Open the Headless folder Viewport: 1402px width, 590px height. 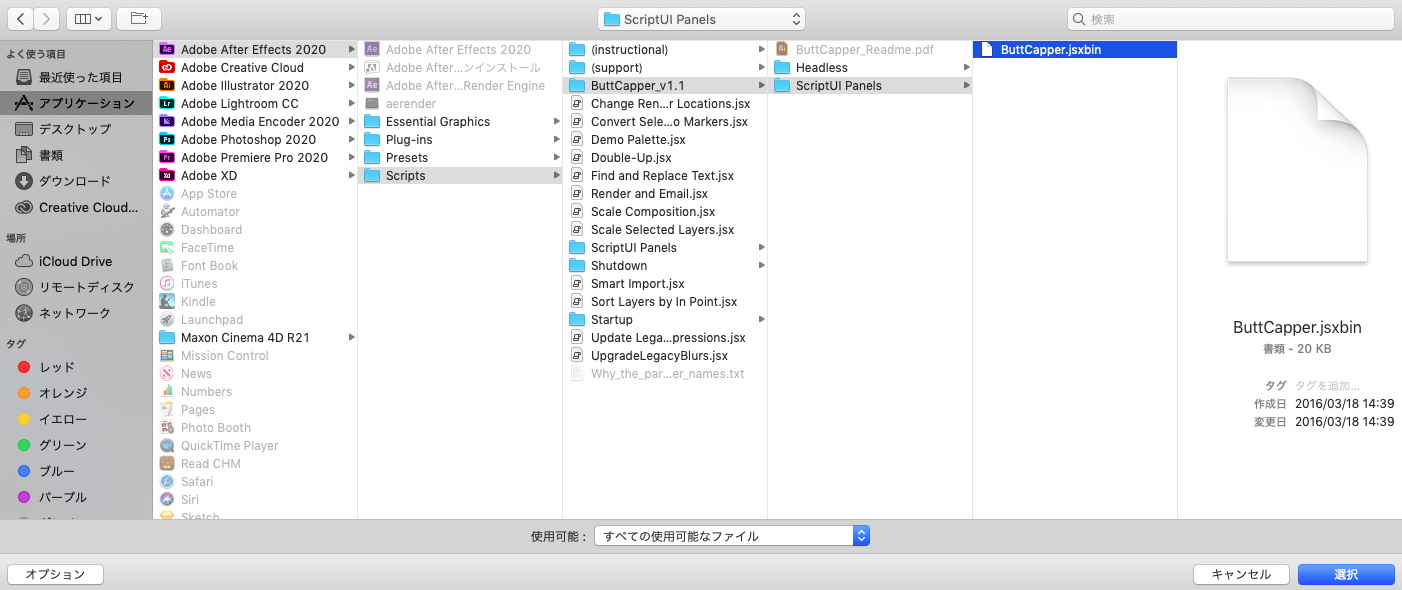pyautogui.click(x=870, y=67)
